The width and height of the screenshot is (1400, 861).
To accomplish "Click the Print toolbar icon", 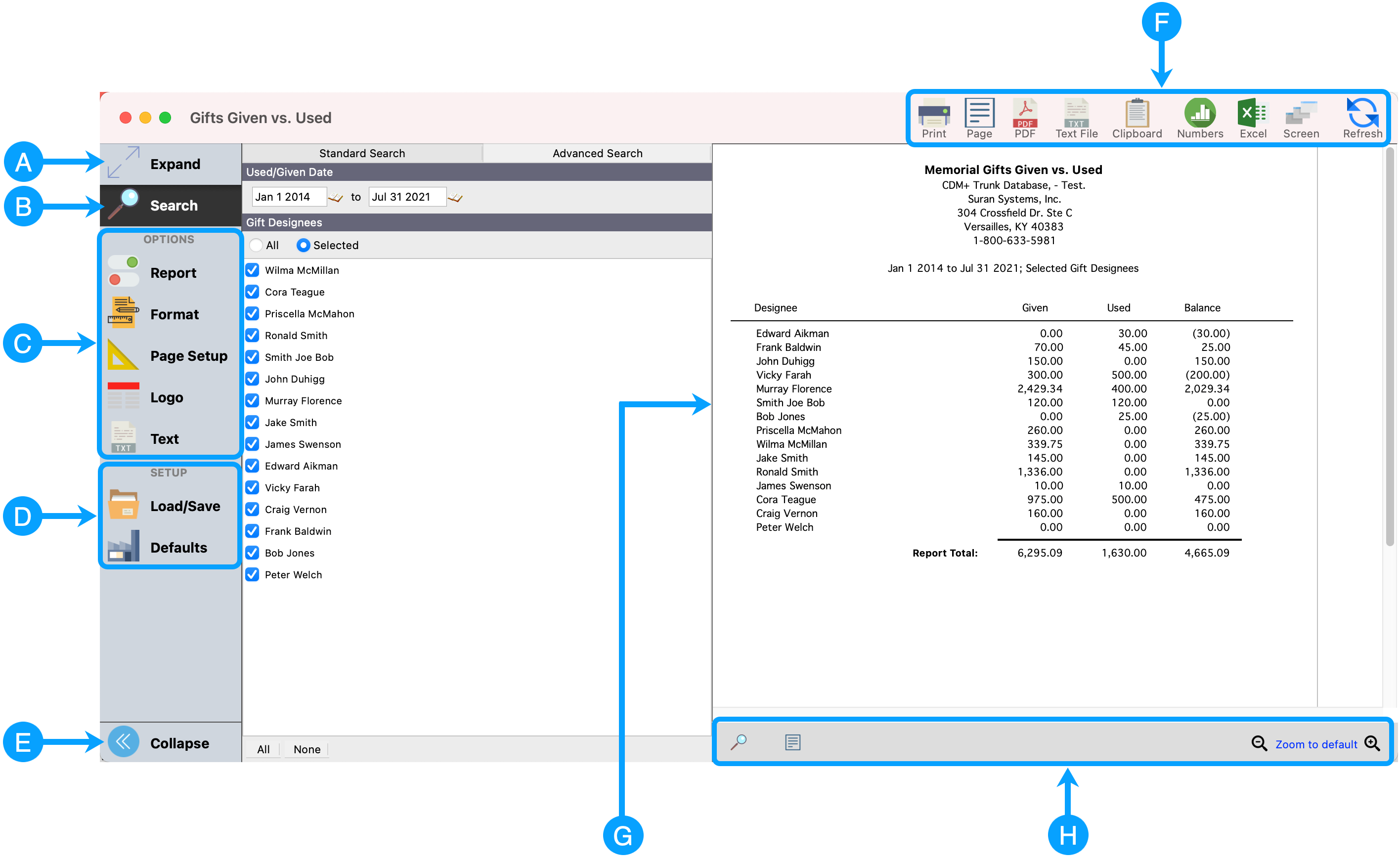I will 933,119.
